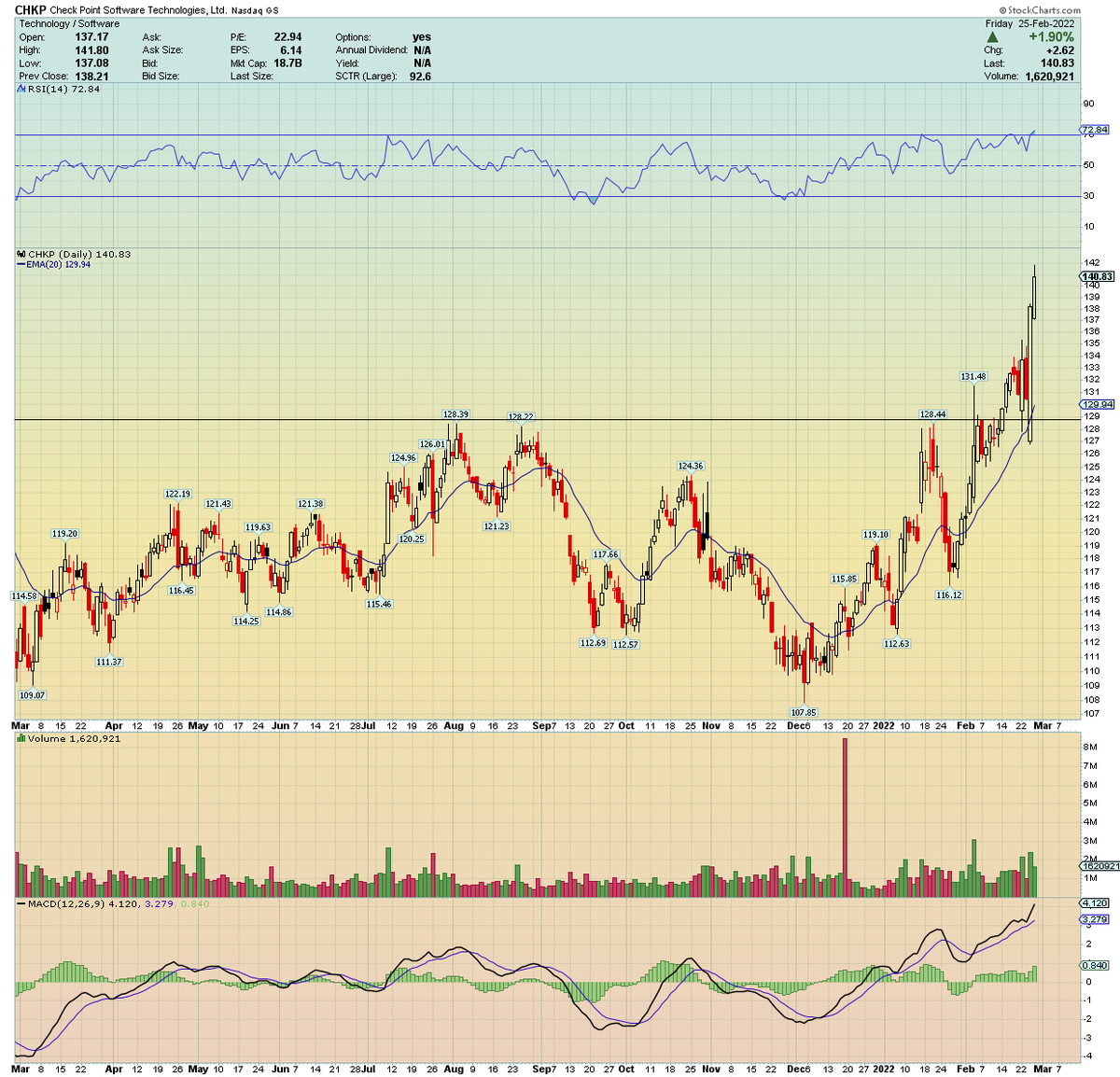Click the 128.44 peak price annotation
The image size is (1120, 1077).
(x=933, y=414)
